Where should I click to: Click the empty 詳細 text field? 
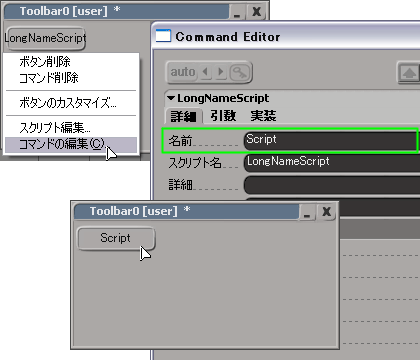(332, 184)
